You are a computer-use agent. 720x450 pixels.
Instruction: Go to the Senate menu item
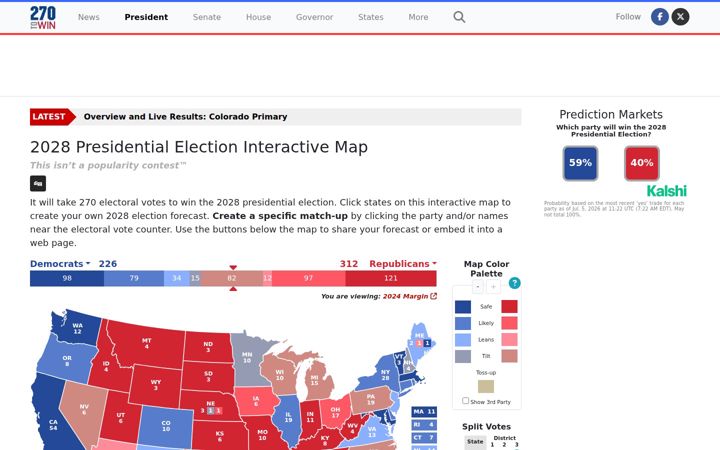pyautogui.click(x=207, y=17)
